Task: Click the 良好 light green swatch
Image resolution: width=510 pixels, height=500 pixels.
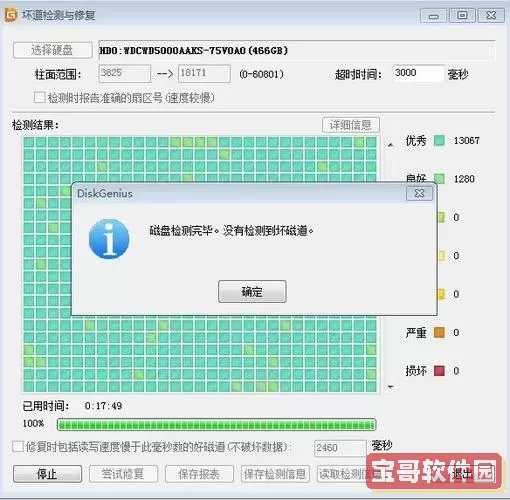Action: click(439, 178)
